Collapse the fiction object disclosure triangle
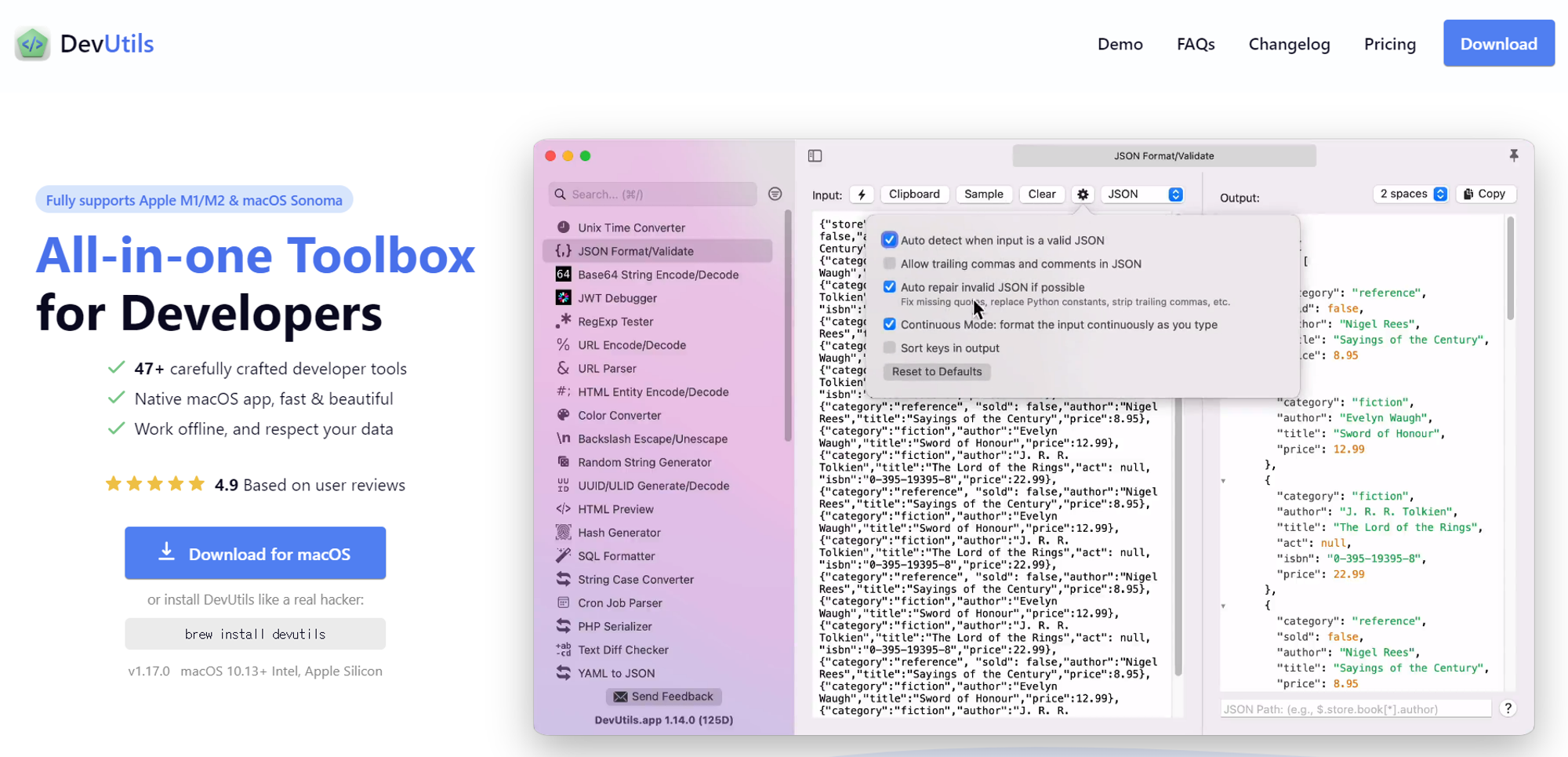The width and height of the screenshot is (1568, 757). tap(1223, 481)
